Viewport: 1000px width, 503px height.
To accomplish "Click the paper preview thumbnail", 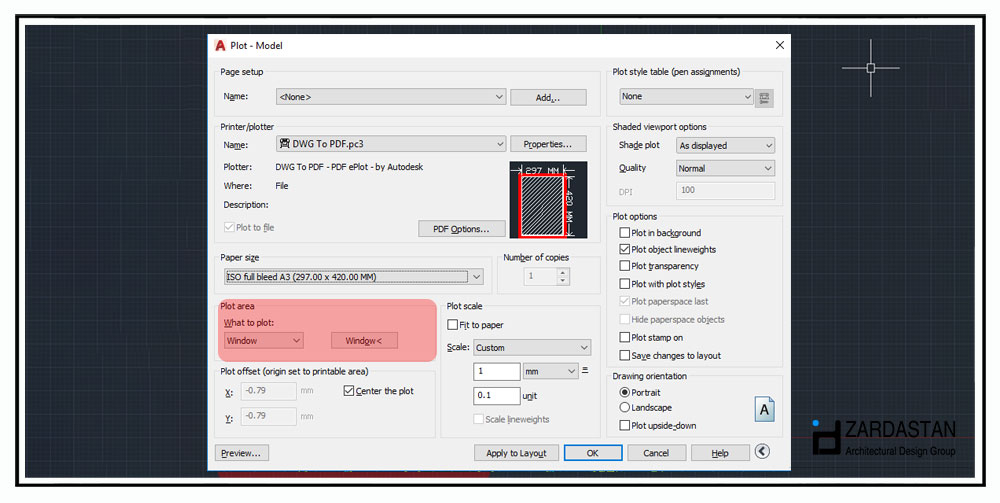I will pos(548,200).
